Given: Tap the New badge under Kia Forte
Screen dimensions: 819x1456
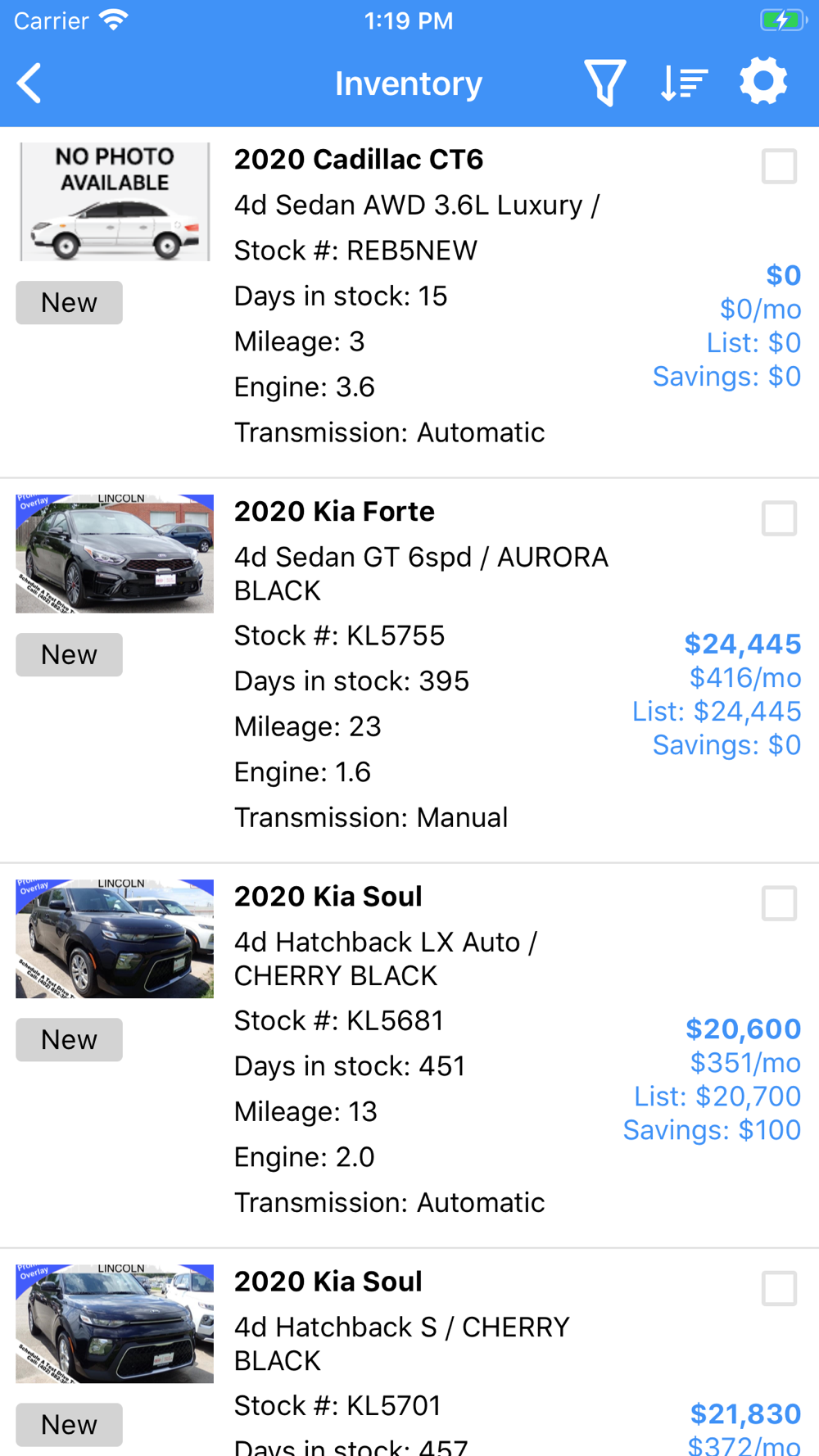Looking at the screenshot, I should point(70,655).
